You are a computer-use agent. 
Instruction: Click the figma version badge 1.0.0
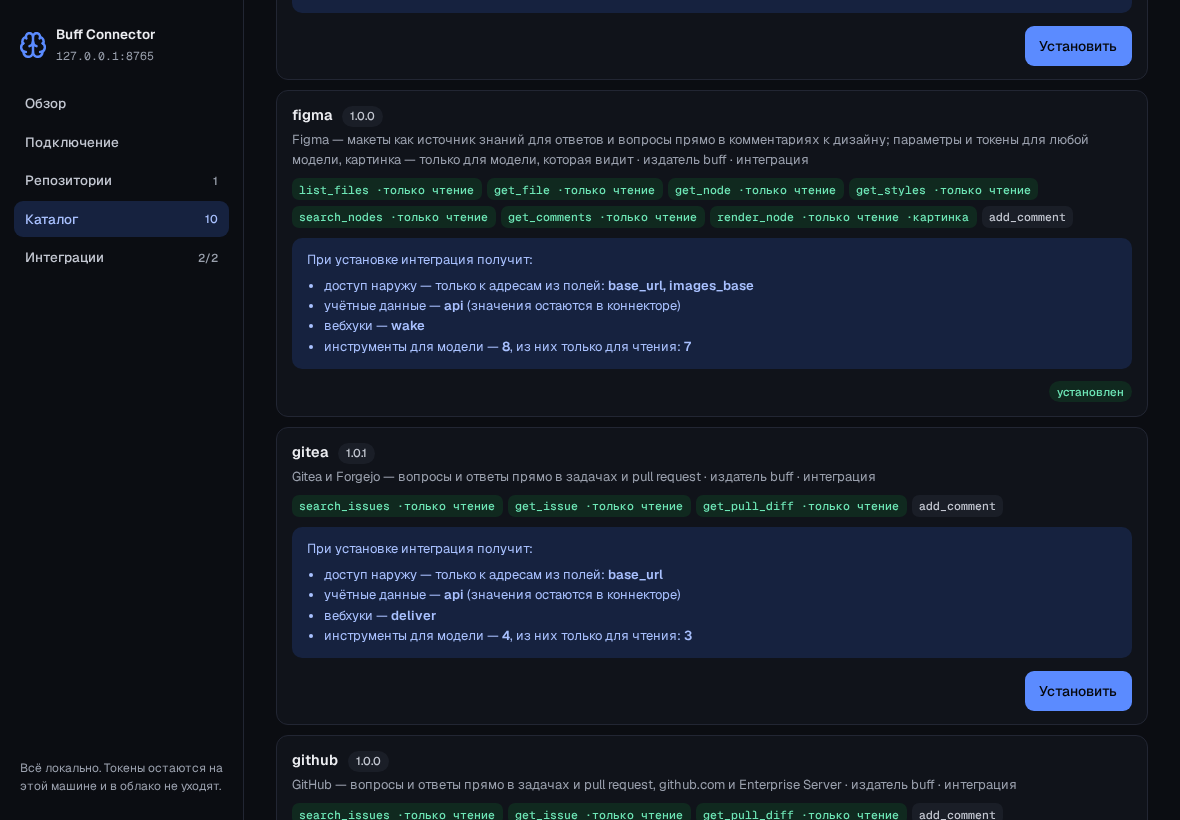[x=362, y=116]
